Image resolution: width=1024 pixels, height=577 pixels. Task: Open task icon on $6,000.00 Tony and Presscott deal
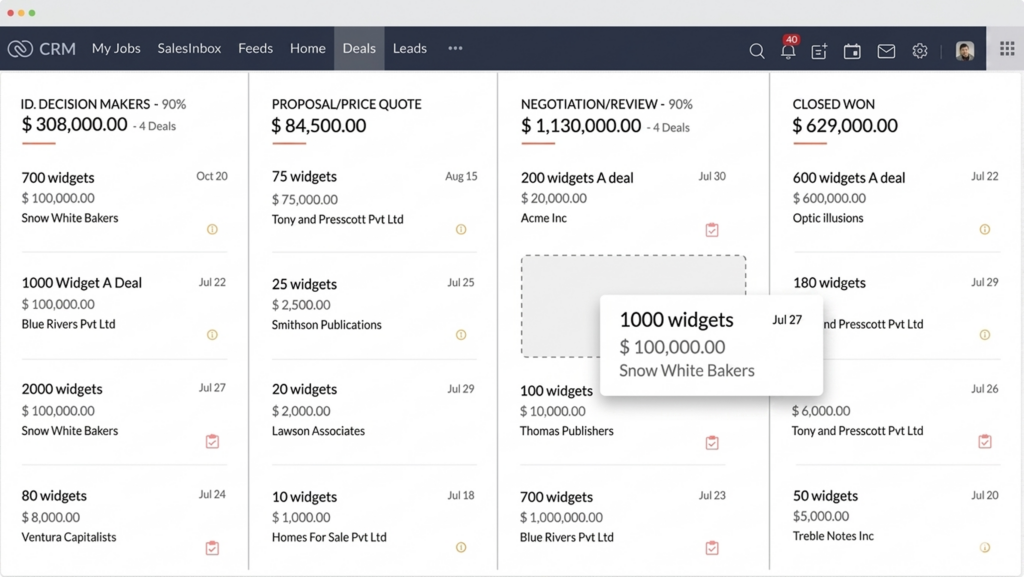coord(985,441)
